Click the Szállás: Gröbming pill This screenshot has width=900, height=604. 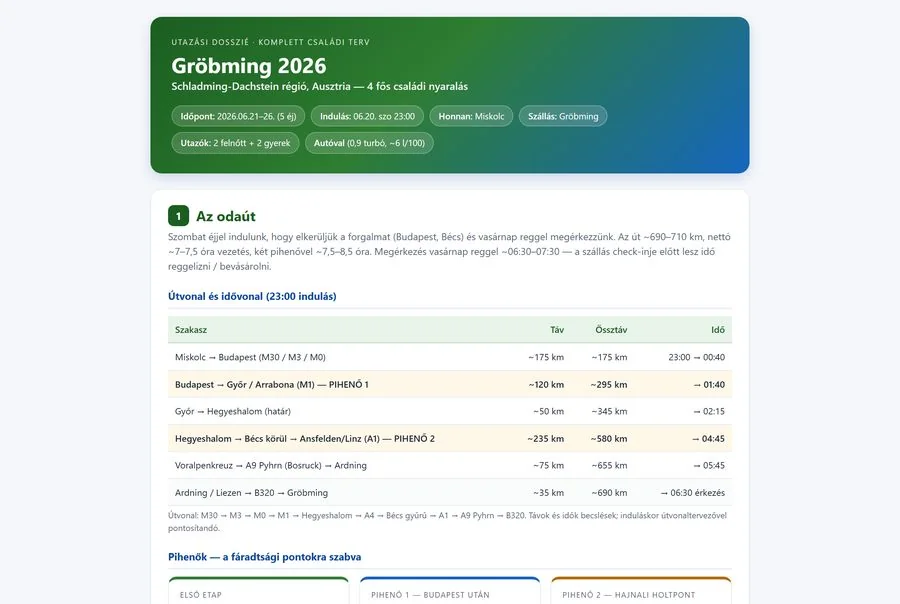563,116
